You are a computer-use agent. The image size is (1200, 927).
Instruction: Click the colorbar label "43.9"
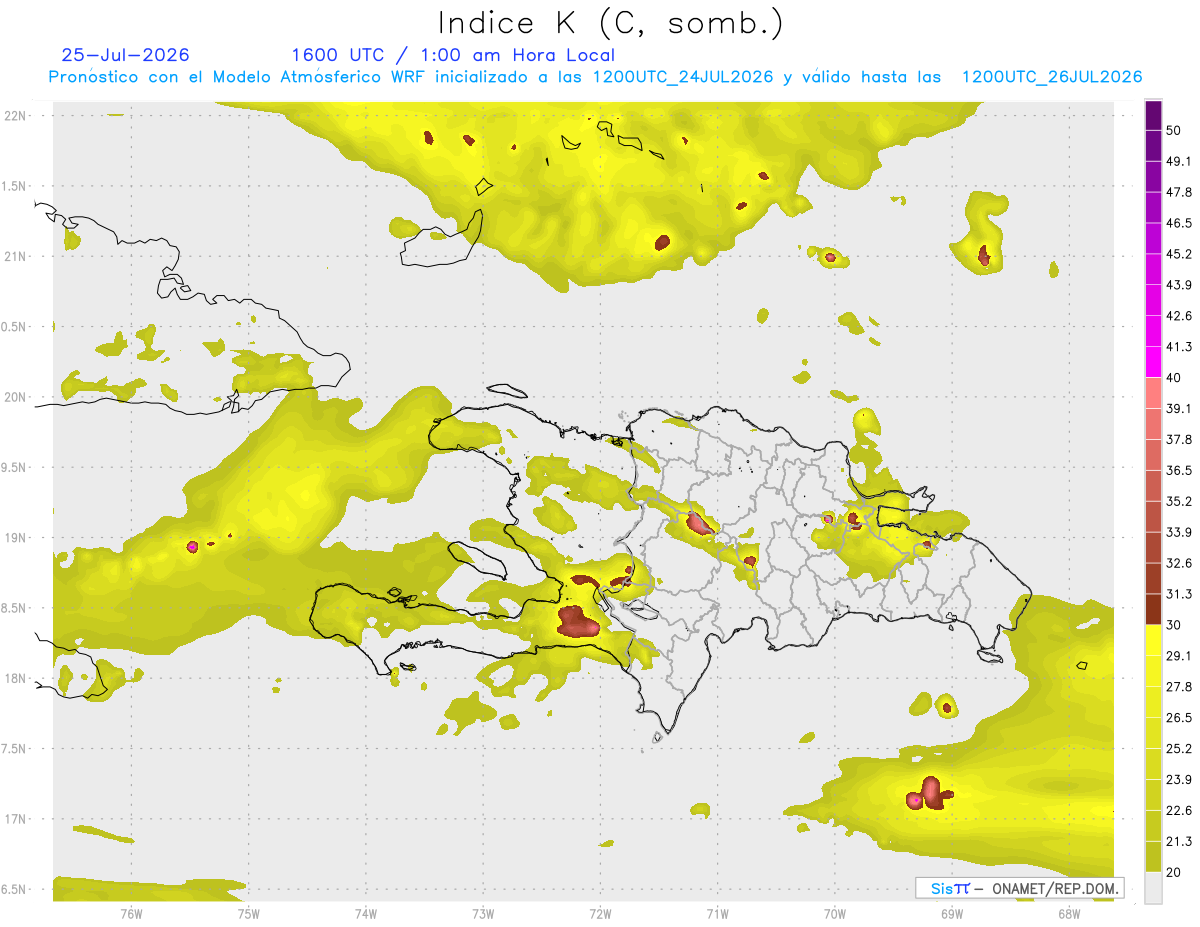(x=1179, y=285)
